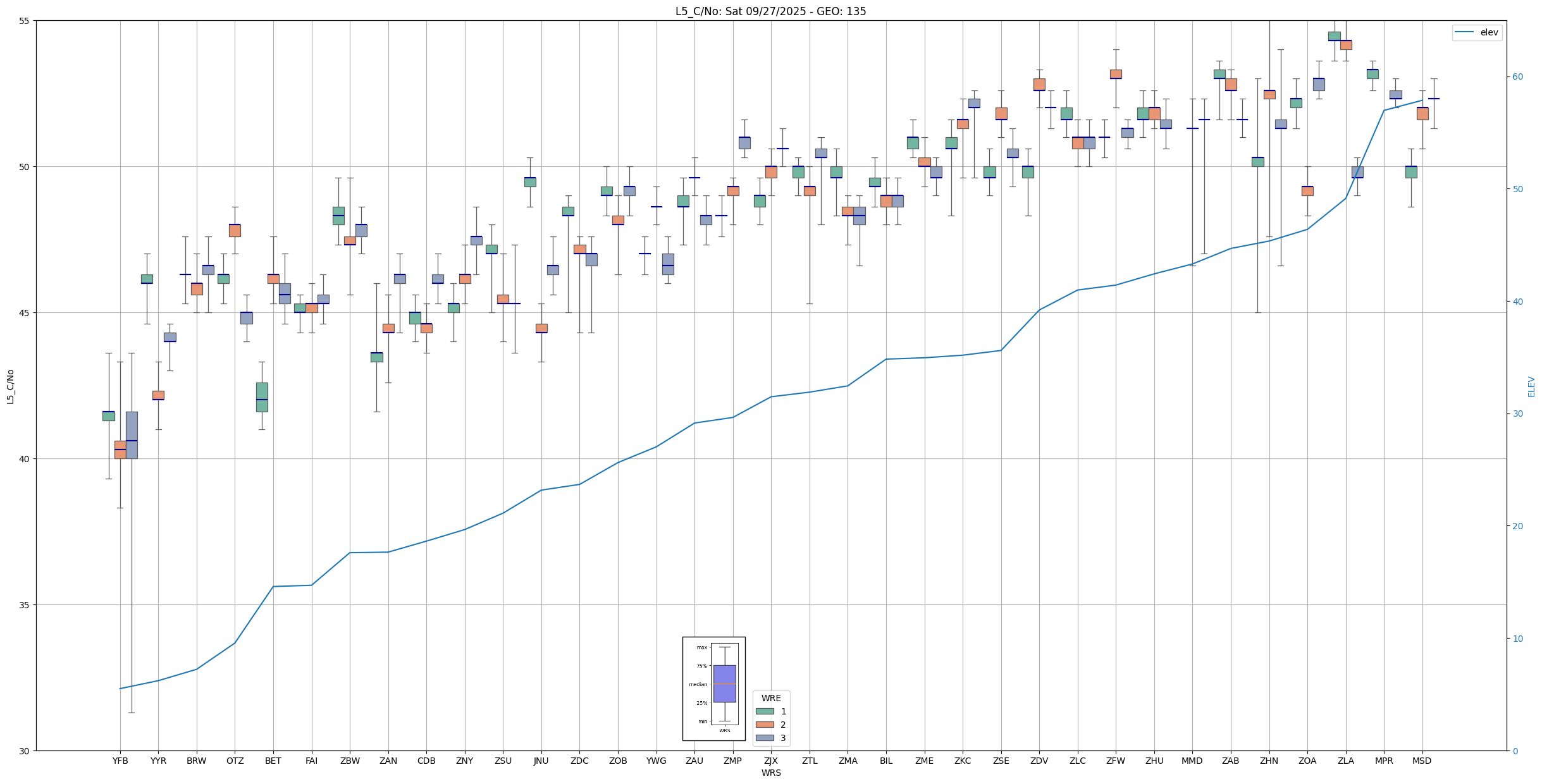Click the ELEV right axis label
The width and height of the screenshot is (1542, 784).
(1531, 386)
